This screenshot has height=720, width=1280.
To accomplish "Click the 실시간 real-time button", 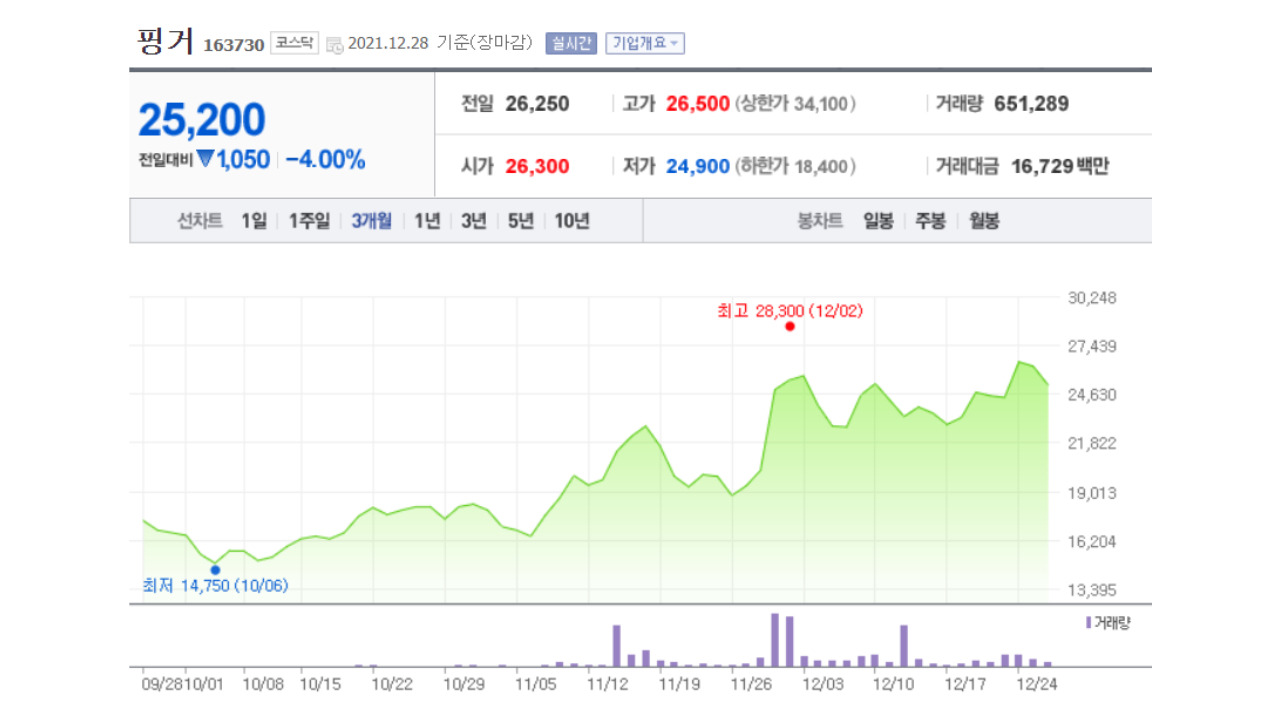I will (x=571, y=43).
